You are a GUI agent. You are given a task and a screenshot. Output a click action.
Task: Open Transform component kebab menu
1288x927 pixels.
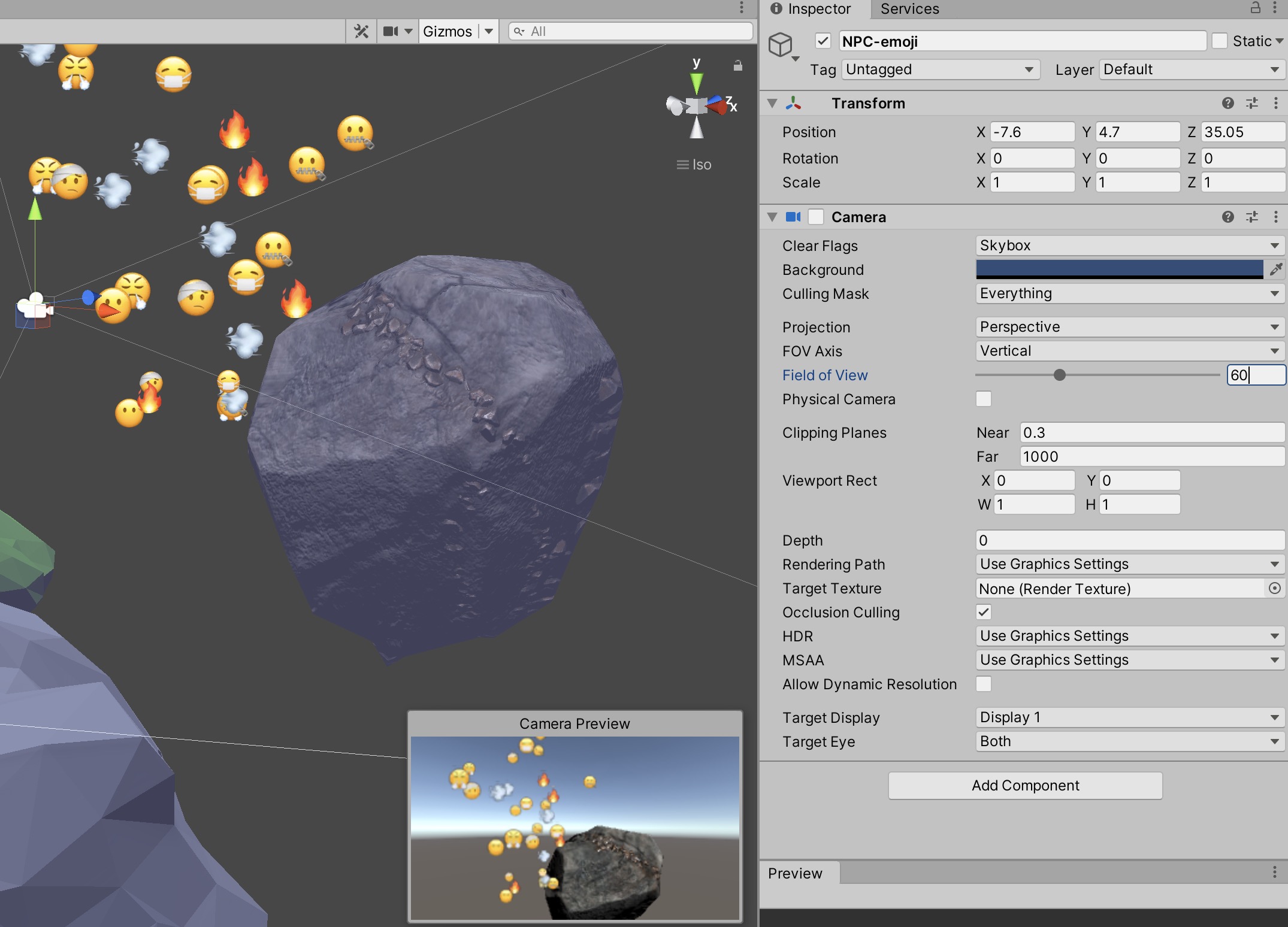[1276, 103]
